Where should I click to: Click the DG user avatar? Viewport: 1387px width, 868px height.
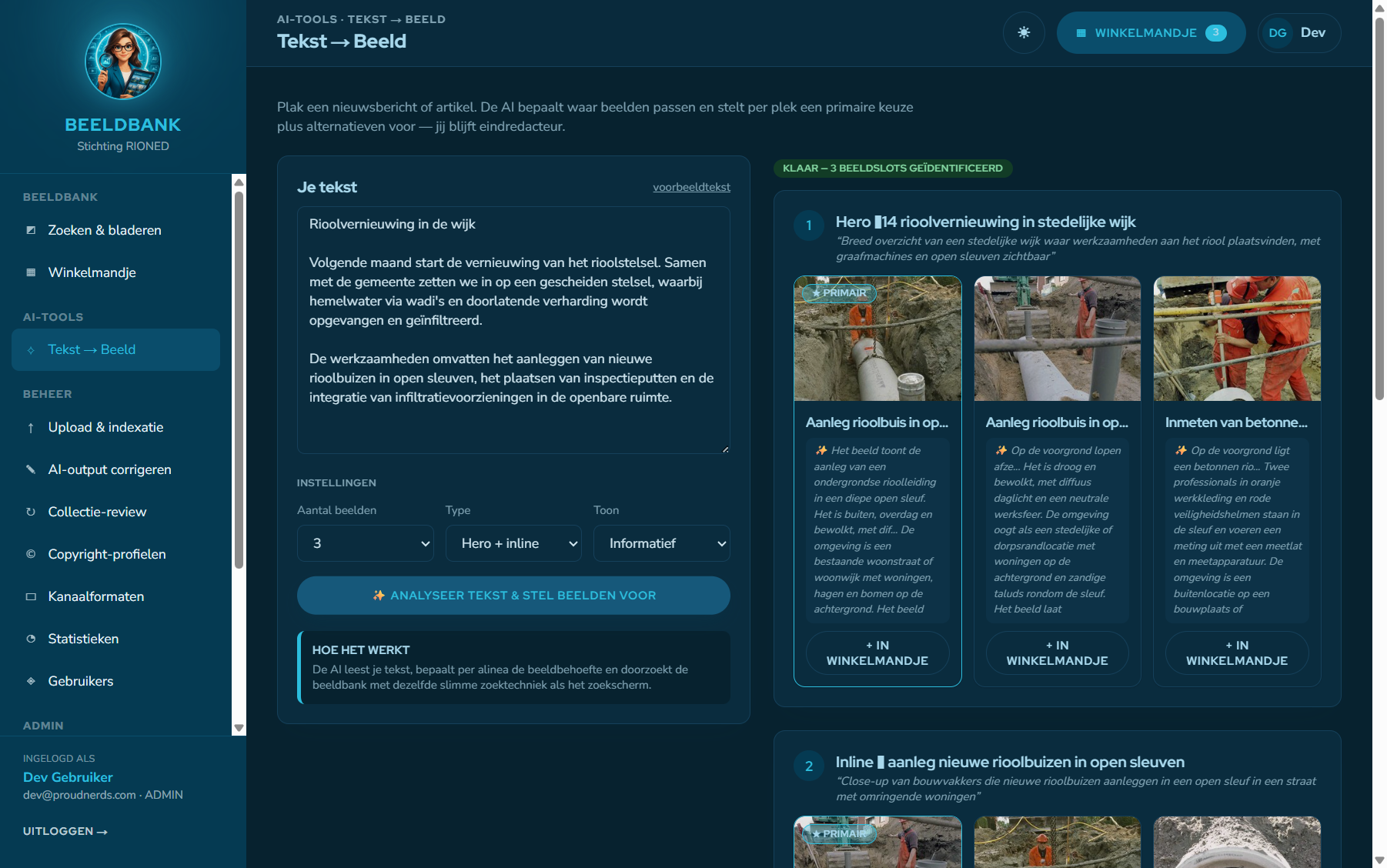coord(1278,33)
